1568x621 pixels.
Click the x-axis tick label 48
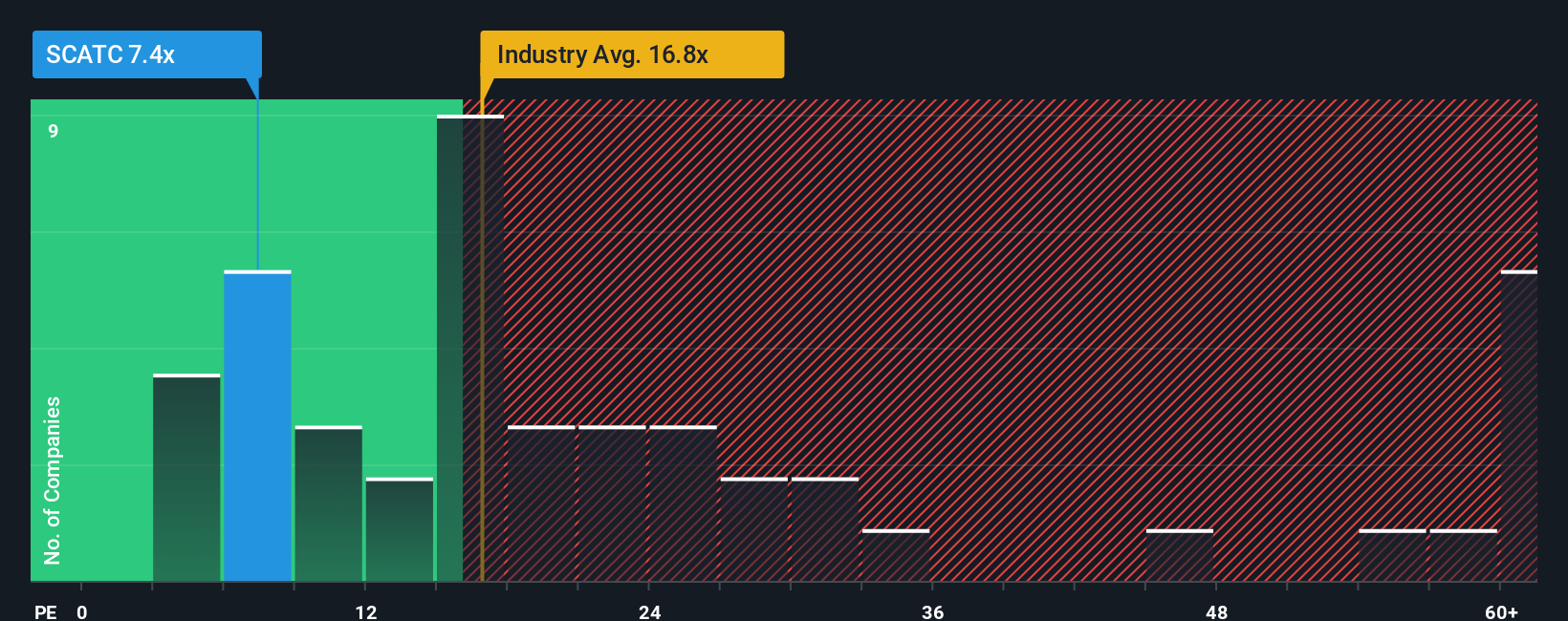[x=1216, y=612]
